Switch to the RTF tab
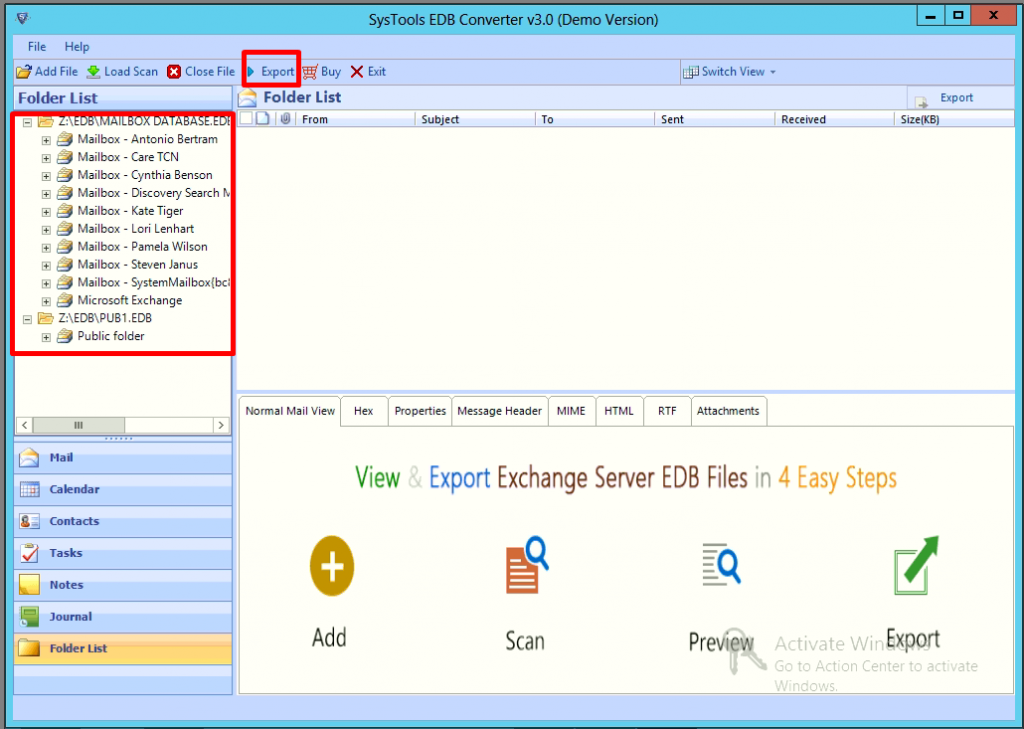This screenshot has width=1024, height=729. 667,412
